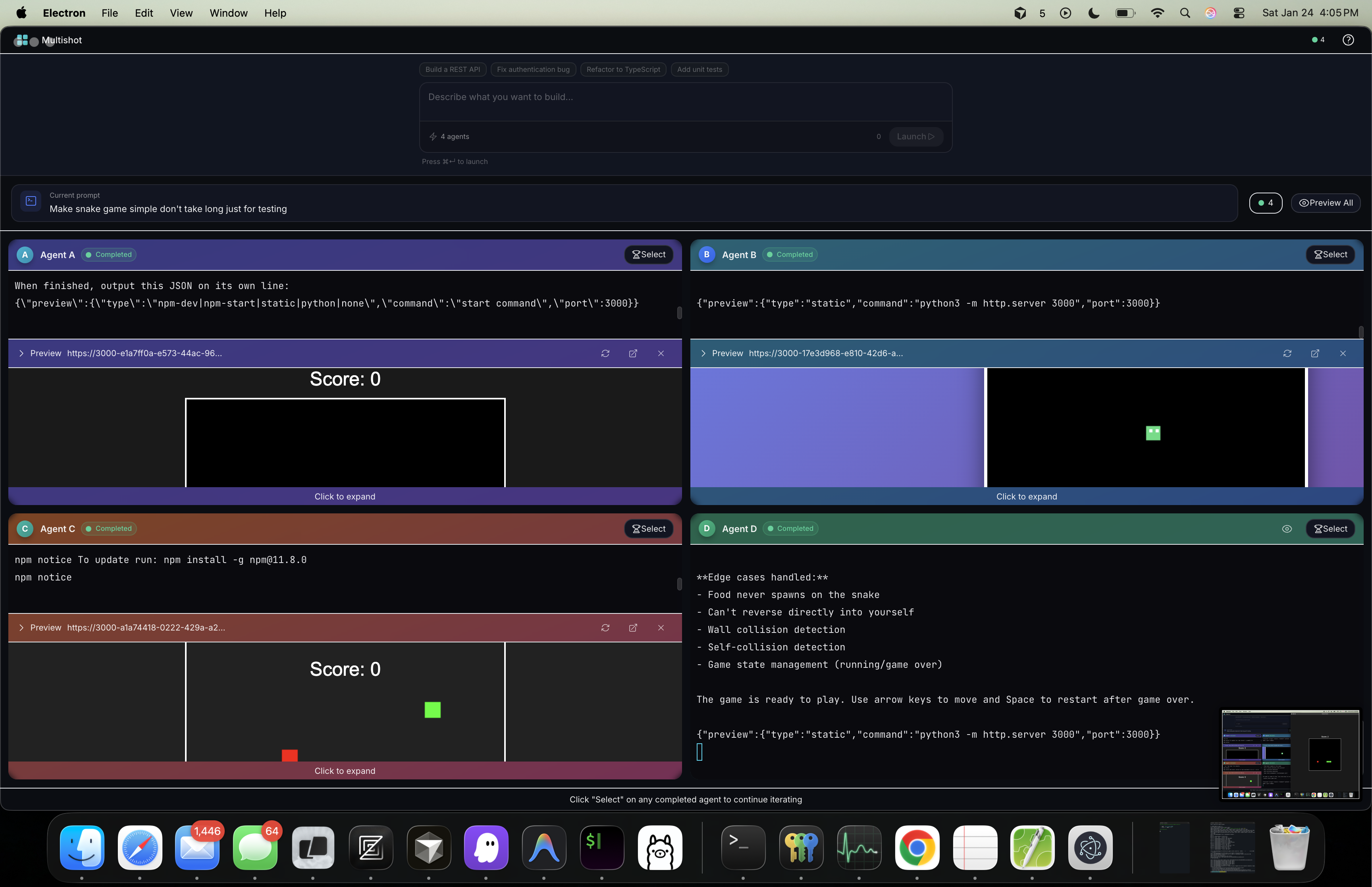The height and width of the screenshot is (887, 1372).
Task: Toggle Agent D preview eye icon
Action: point(1287,529)
